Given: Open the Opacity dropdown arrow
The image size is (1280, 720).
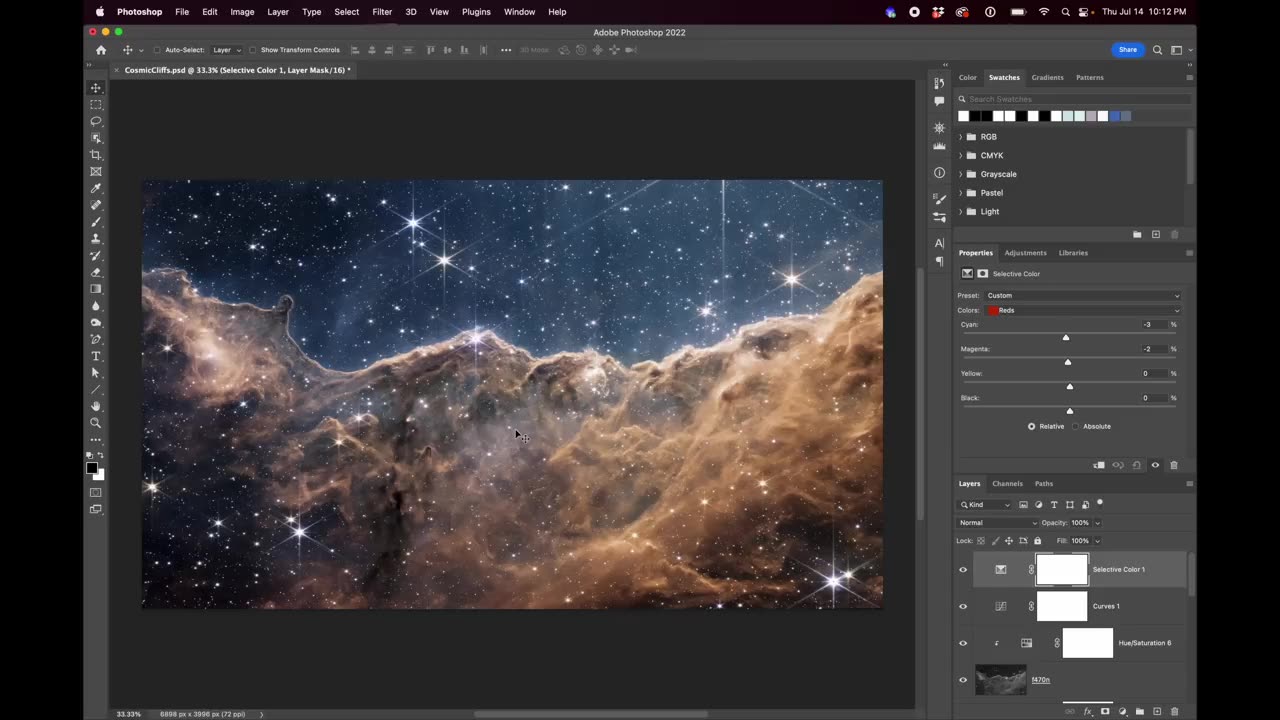Looking at the screenshot, I should click(1097, 523).
